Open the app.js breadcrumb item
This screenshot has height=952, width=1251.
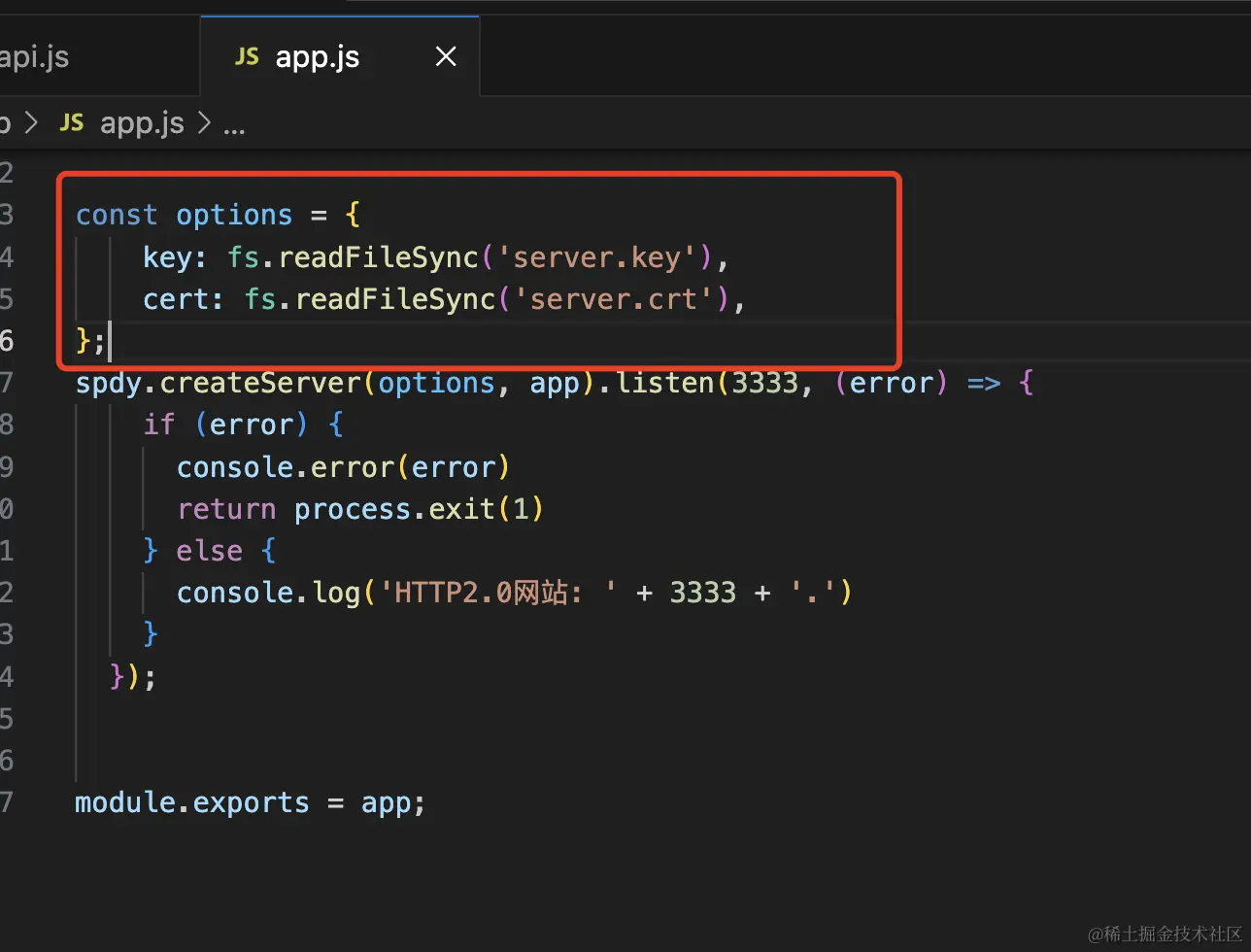[142, 123]
